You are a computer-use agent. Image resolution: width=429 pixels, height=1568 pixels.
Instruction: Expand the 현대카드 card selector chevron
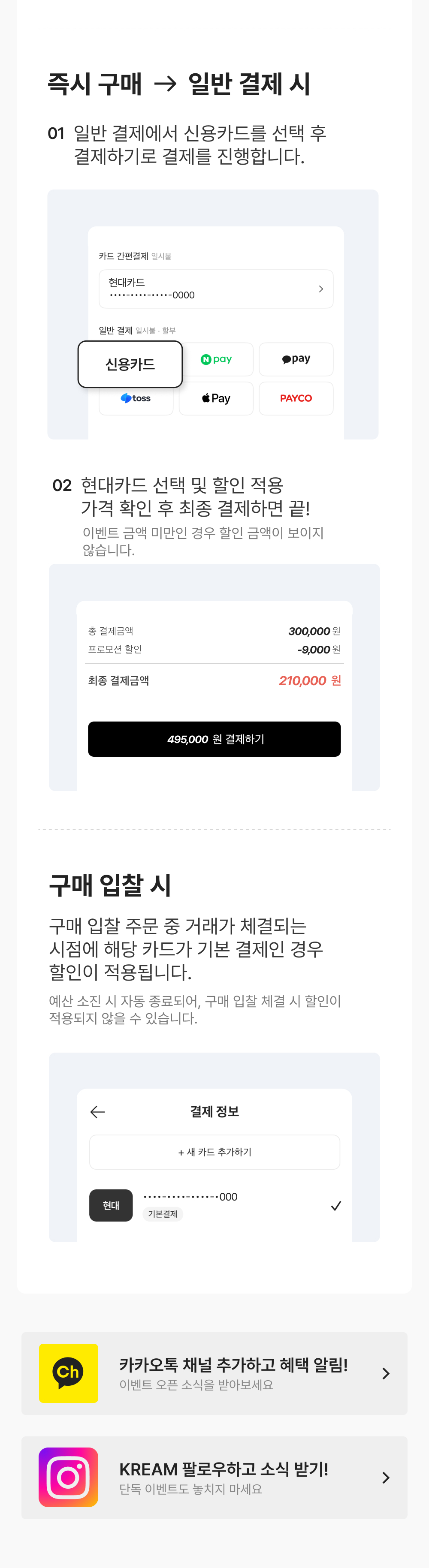pos(321,289)
